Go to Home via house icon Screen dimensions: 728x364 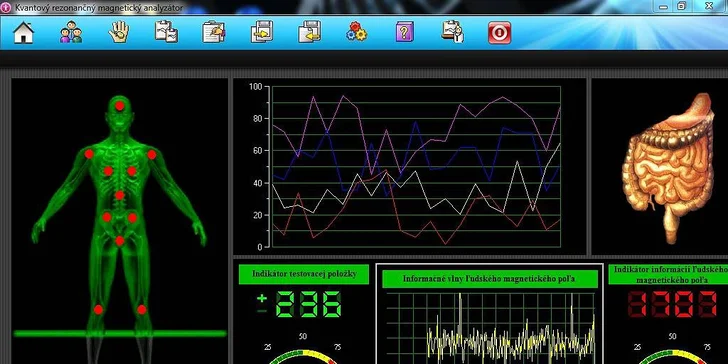tap(24, 32)
